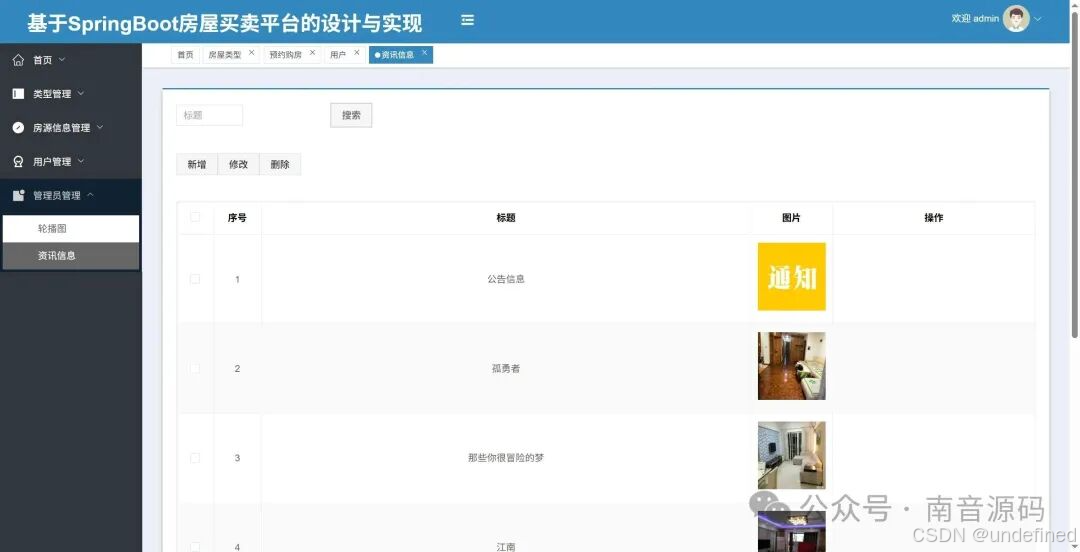Click the 搜索 button

click(x=351, y=115)
